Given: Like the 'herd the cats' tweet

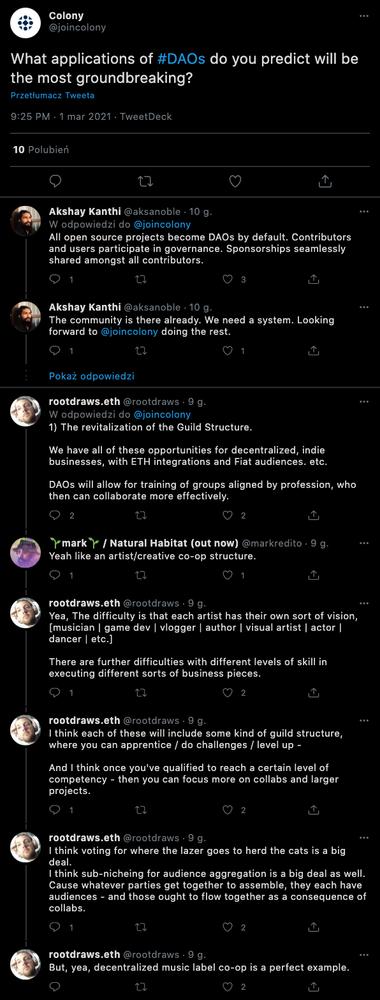Looking at the screenshot, I should (228, 927).
